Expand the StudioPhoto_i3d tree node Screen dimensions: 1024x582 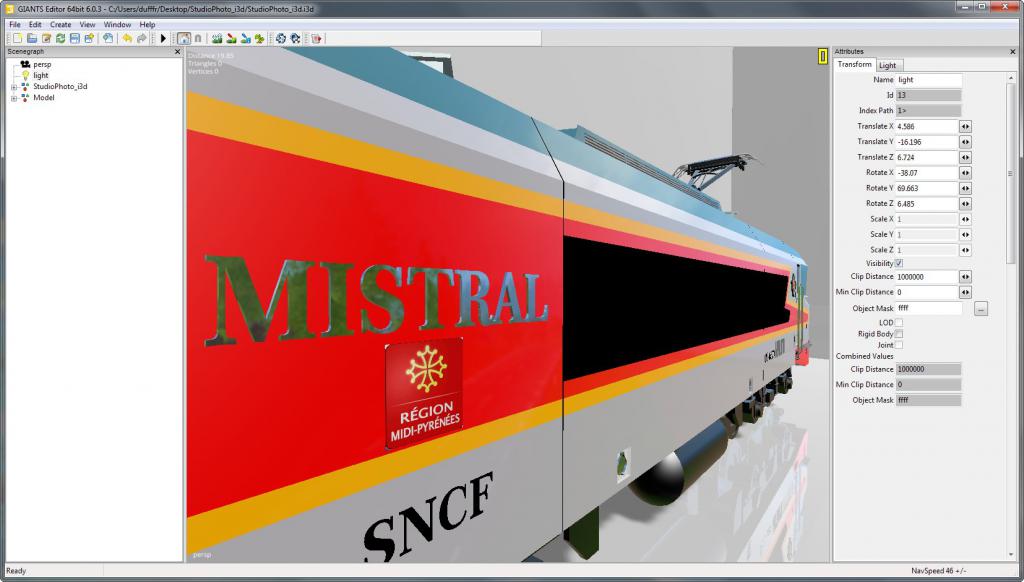tap(14, 87)
